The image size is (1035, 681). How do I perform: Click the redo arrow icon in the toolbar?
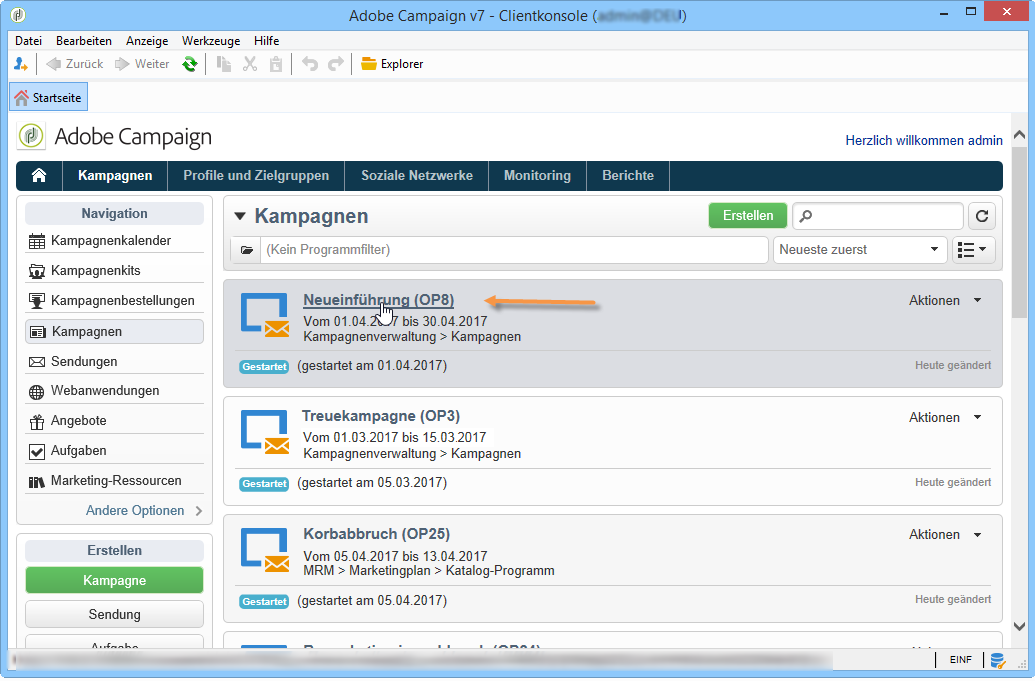pyautogui.click(x=336, y=64)
